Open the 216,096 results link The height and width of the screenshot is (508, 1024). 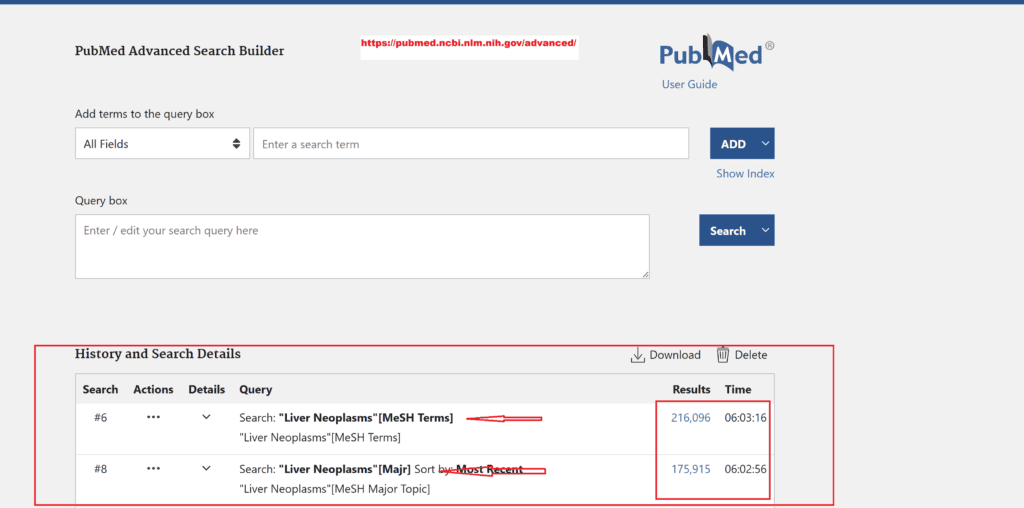coord(691,418)
